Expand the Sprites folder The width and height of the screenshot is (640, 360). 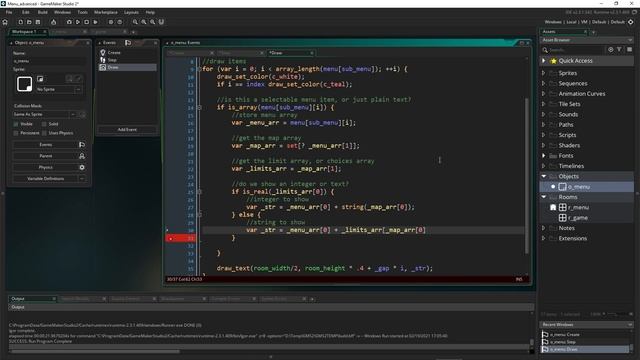pyautogui.click(x=543, y=73)
